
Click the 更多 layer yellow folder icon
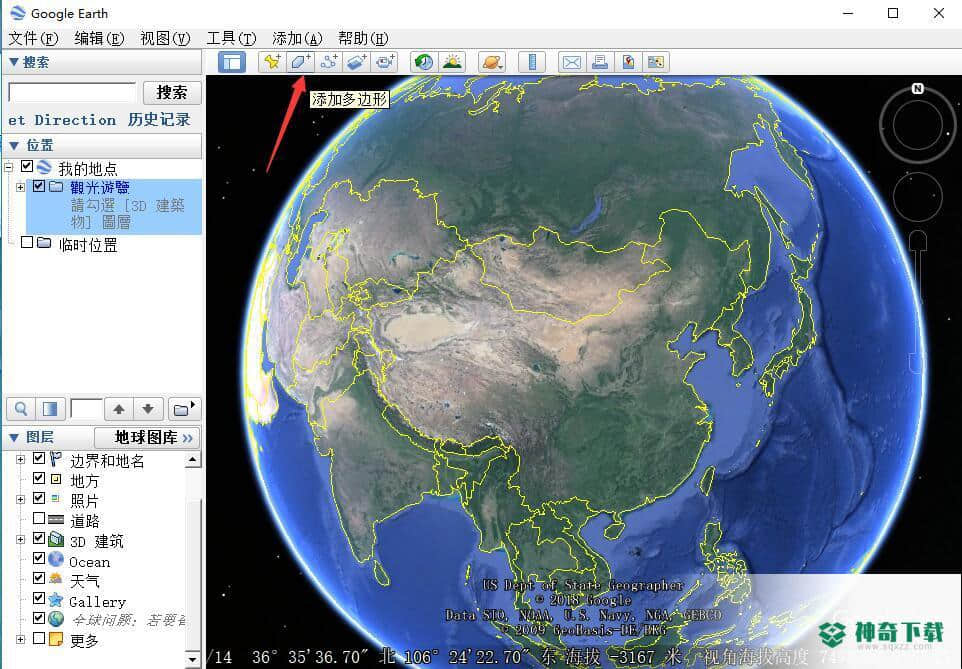pyautogui.click(x=56, y=639)
